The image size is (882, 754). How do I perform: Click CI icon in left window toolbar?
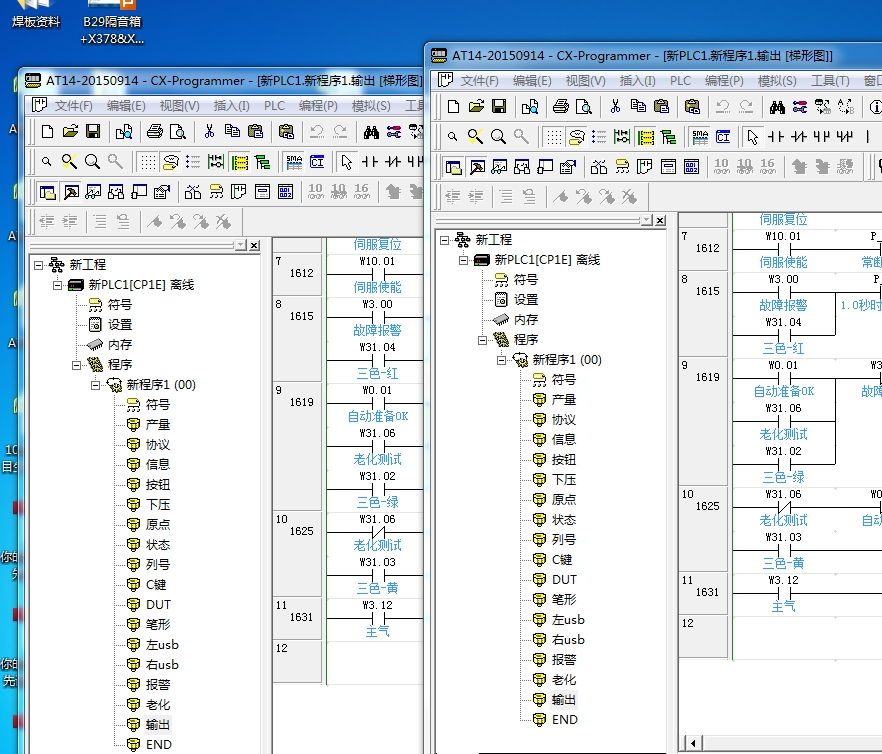click(317, 162)
